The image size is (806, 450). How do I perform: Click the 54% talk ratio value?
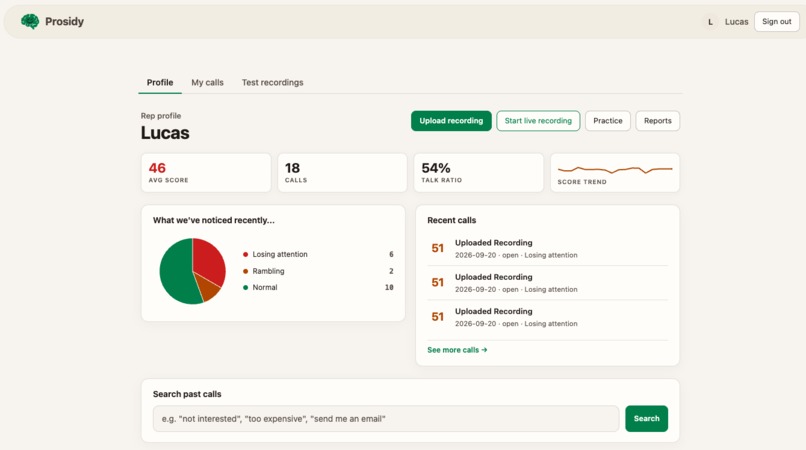pyautogui.click(x=436, y=168)
